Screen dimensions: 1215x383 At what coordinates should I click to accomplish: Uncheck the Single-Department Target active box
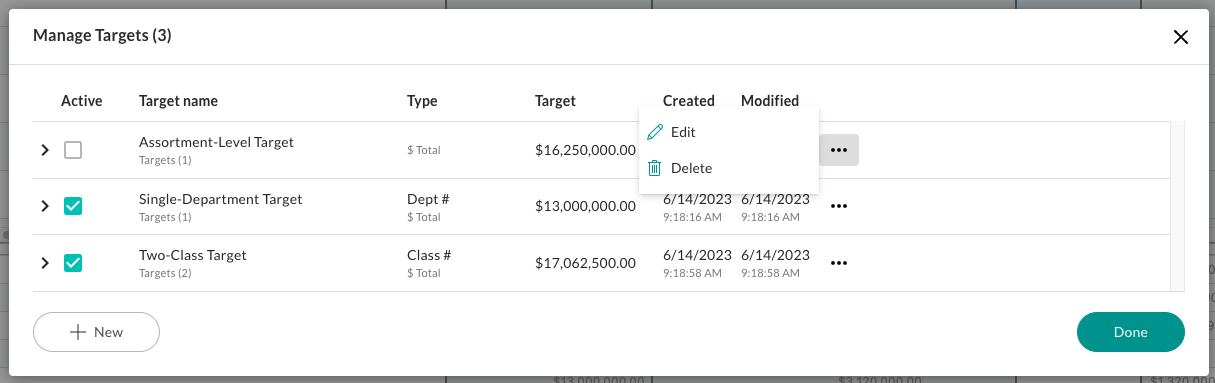[73, 206]
